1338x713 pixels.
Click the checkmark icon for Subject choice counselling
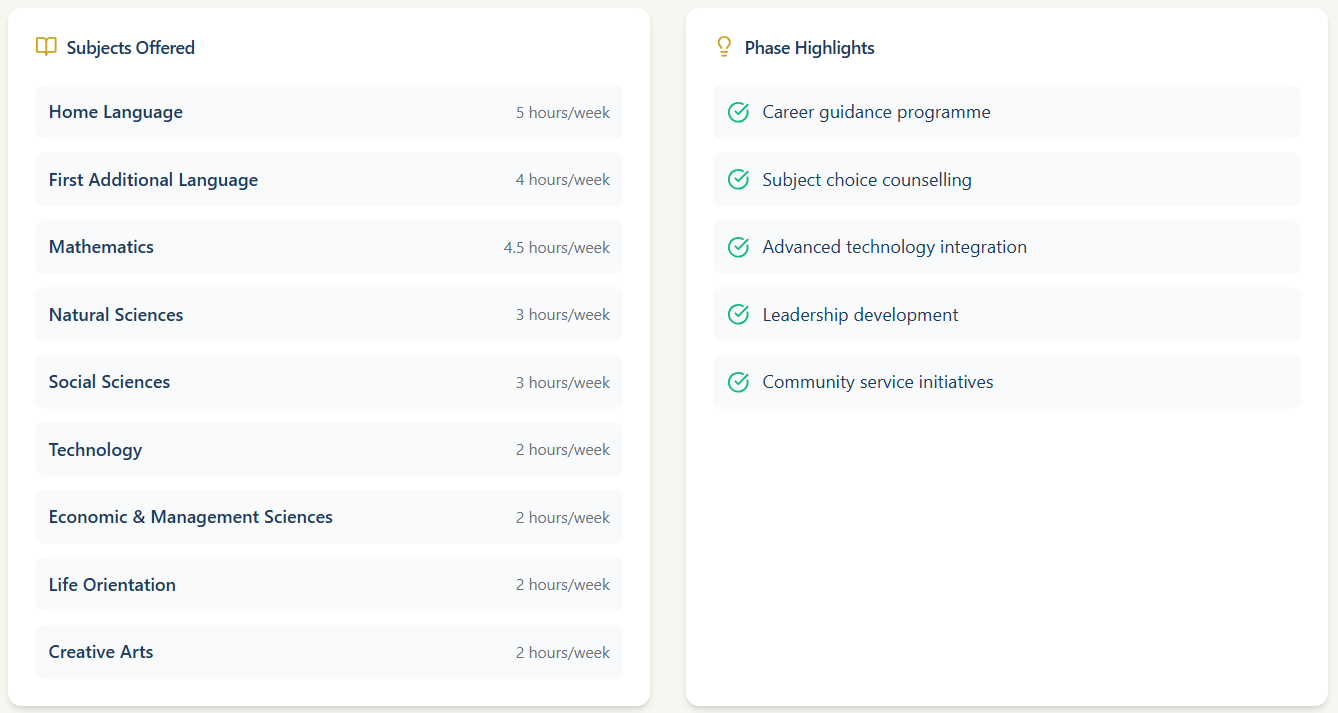point(738,180)
